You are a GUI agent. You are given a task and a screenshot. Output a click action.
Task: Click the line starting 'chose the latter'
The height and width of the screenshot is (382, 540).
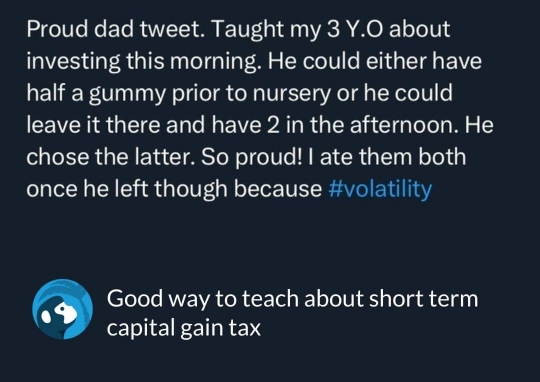tap(246, 157)
